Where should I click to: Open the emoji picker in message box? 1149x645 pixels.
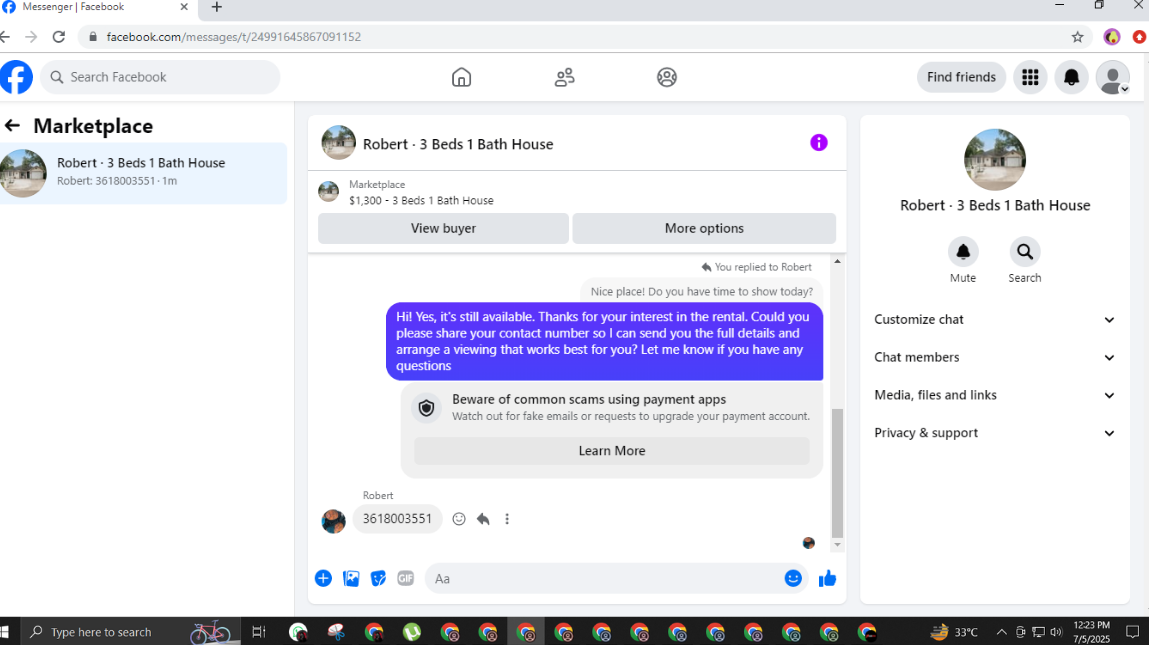pos(793,578)
